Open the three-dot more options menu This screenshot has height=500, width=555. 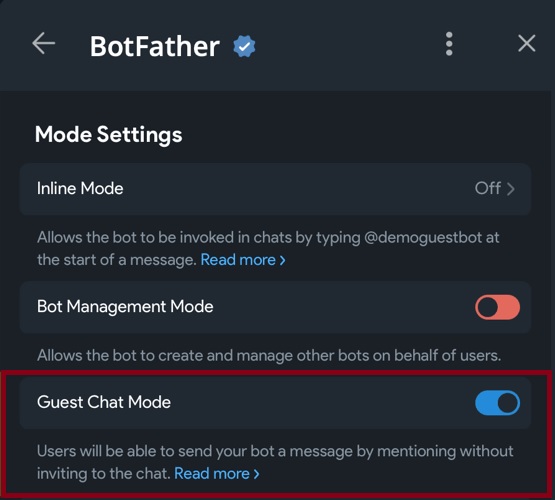click(449, 44)
